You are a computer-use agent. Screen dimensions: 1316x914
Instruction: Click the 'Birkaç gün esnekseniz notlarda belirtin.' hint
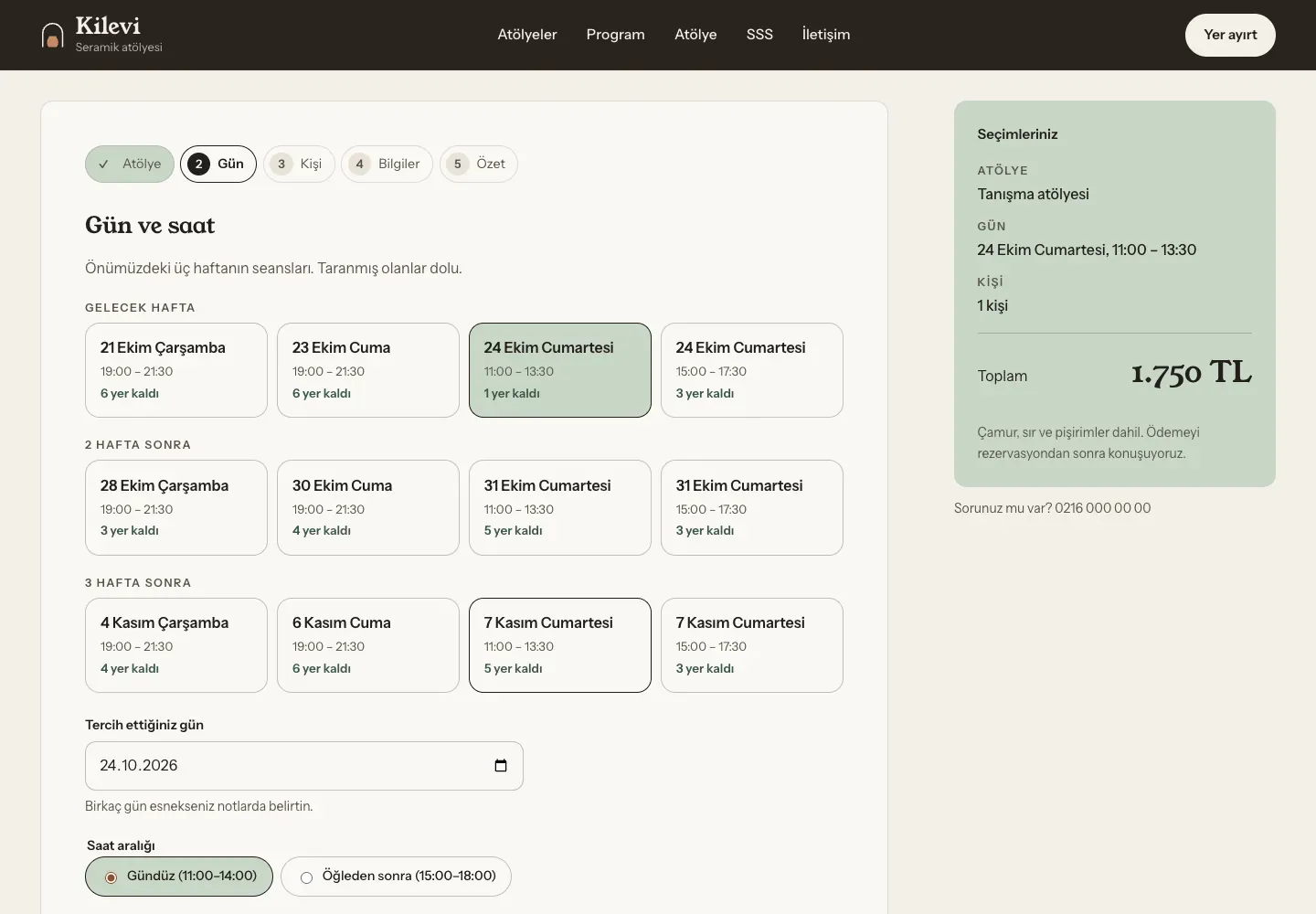click(x=199, y=806)
